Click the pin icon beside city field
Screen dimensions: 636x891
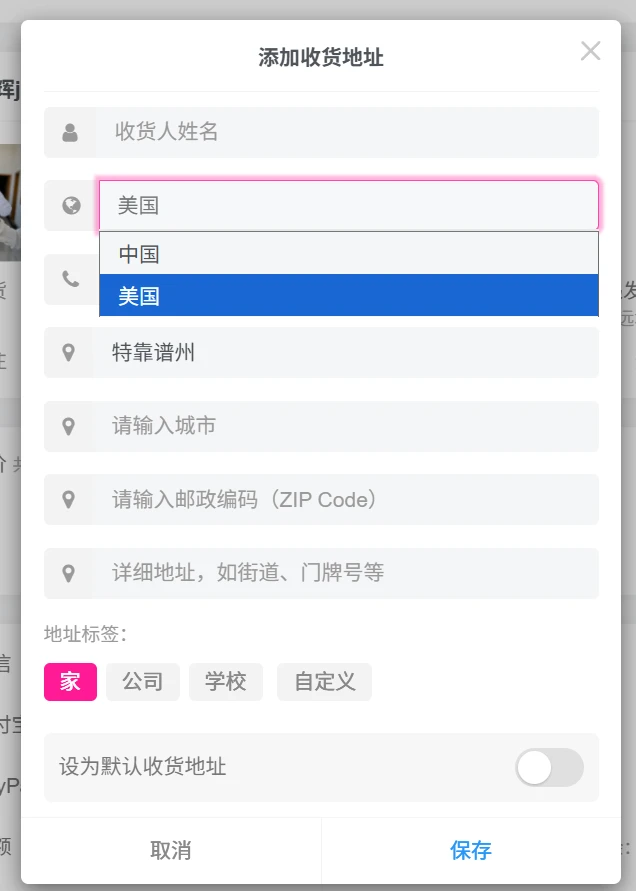pos(69,426)
